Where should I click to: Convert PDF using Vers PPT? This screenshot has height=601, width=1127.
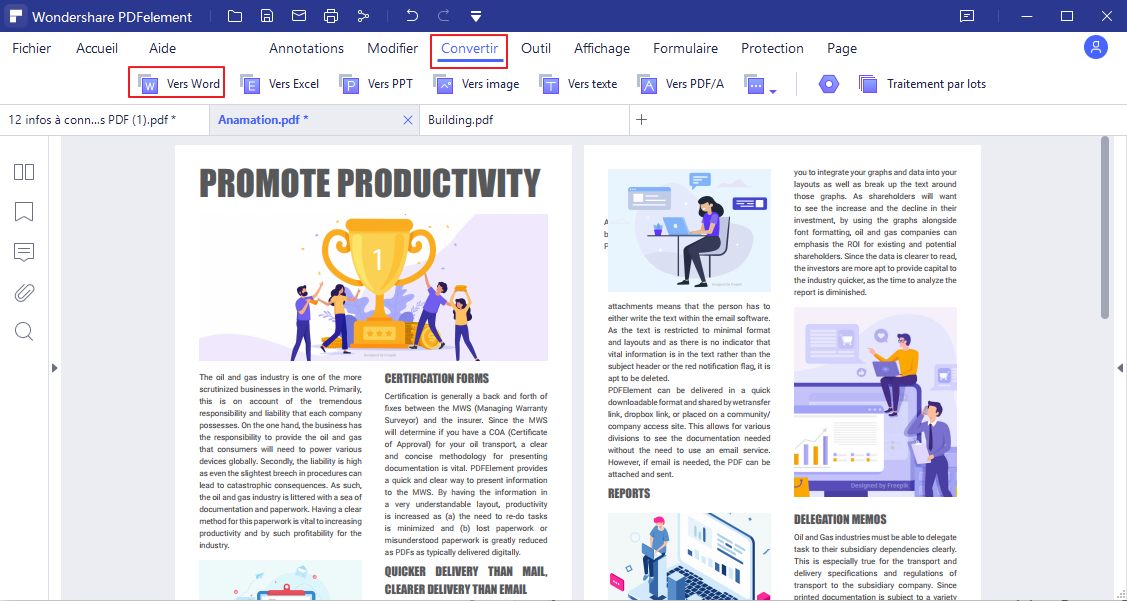pos(376,84)
